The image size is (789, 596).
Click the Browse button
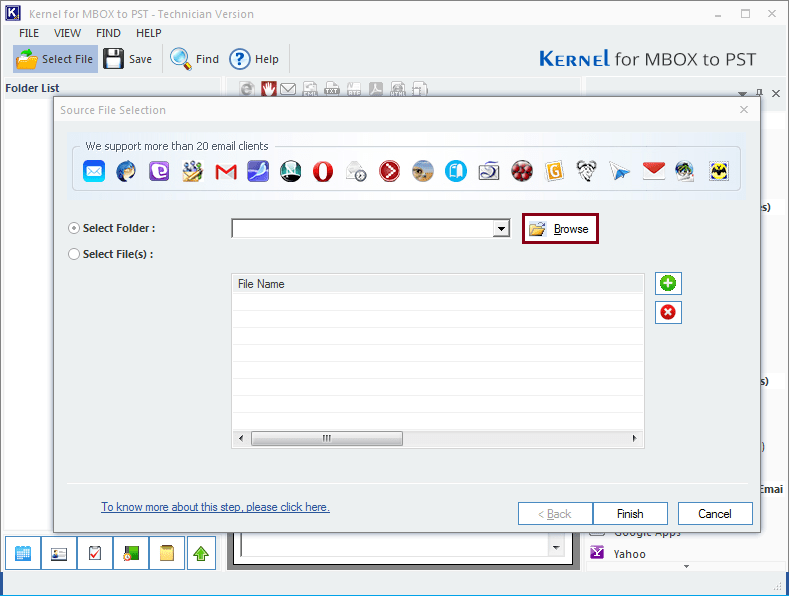pos(560,229)
